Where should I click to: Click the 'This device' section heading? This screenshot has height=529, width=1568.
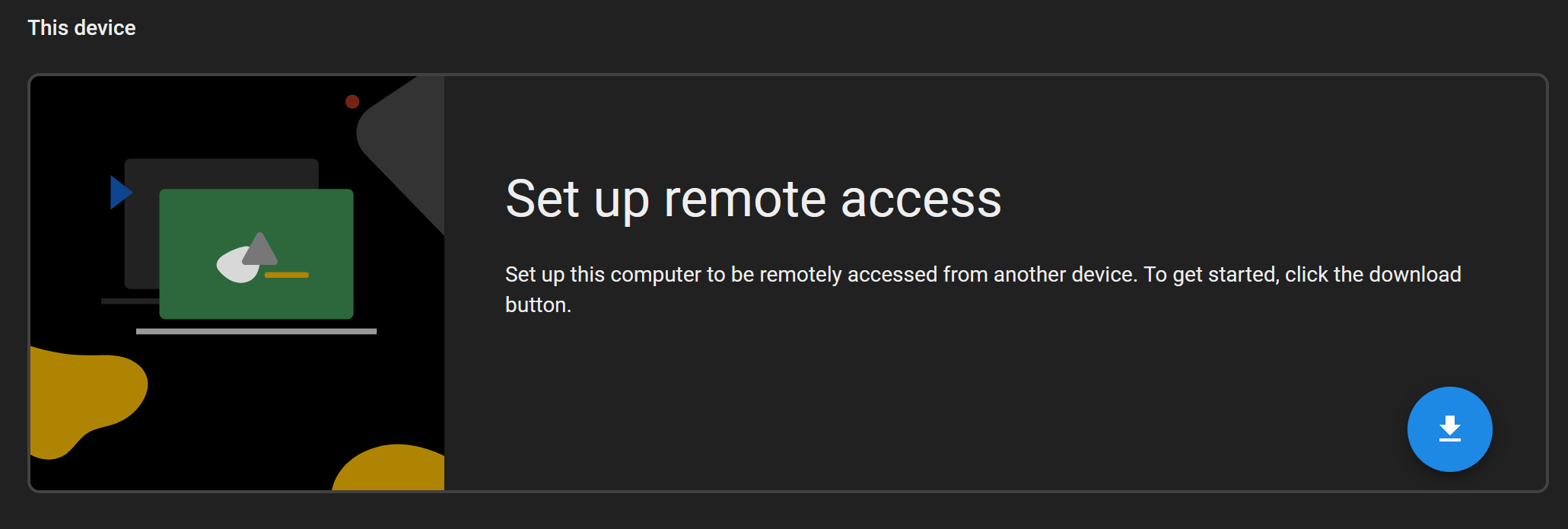(x=81, y=28)
